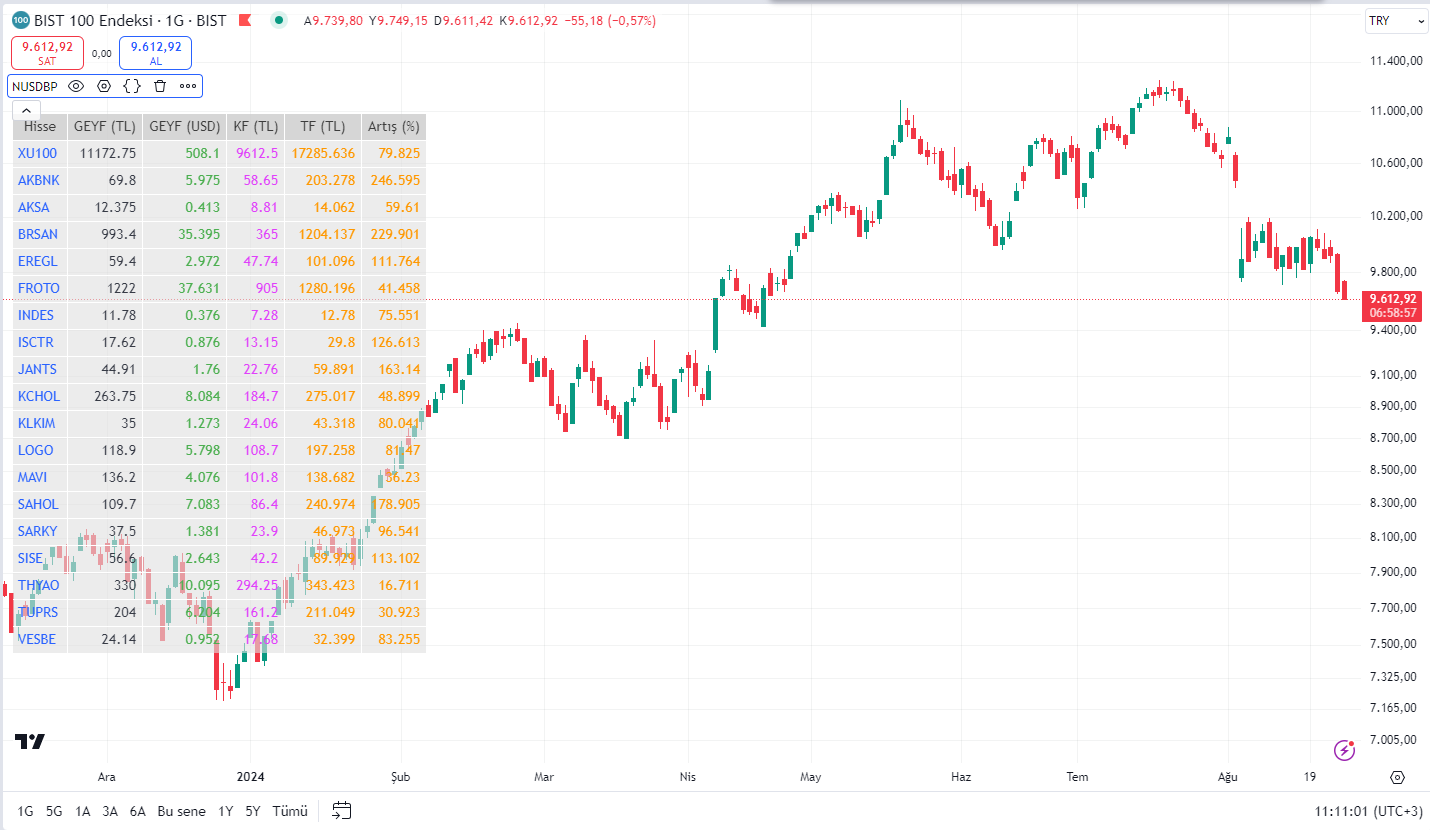This screenshot has width=1430, height=830.
Task: Select the Bu sene time range
Action: [x=181, y=811]
